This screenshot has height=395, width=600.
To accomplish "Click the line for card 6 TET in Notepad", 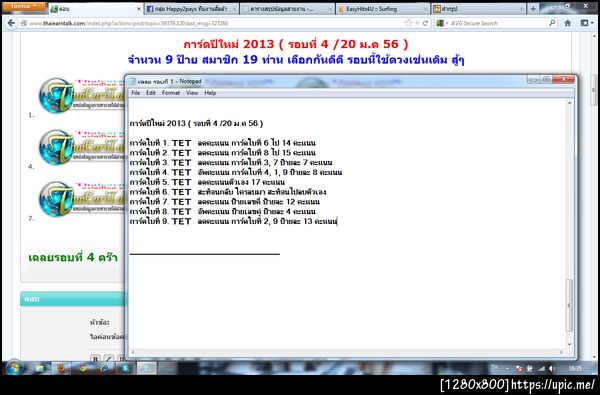I will click(x=228, y=192).
